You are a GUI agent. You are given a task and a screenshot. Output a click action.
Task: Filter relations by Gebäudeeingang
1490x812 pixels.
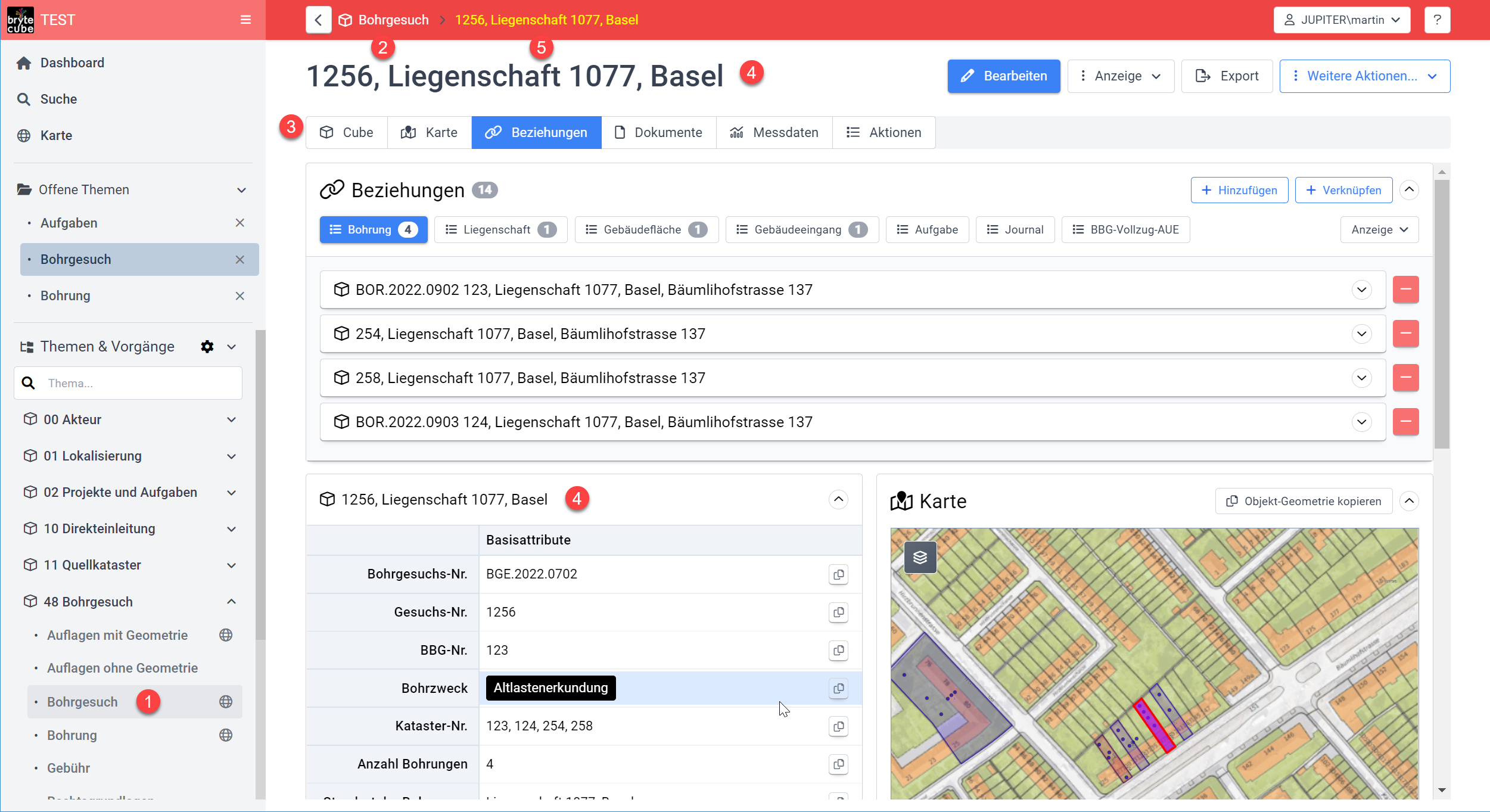point(802,229)
